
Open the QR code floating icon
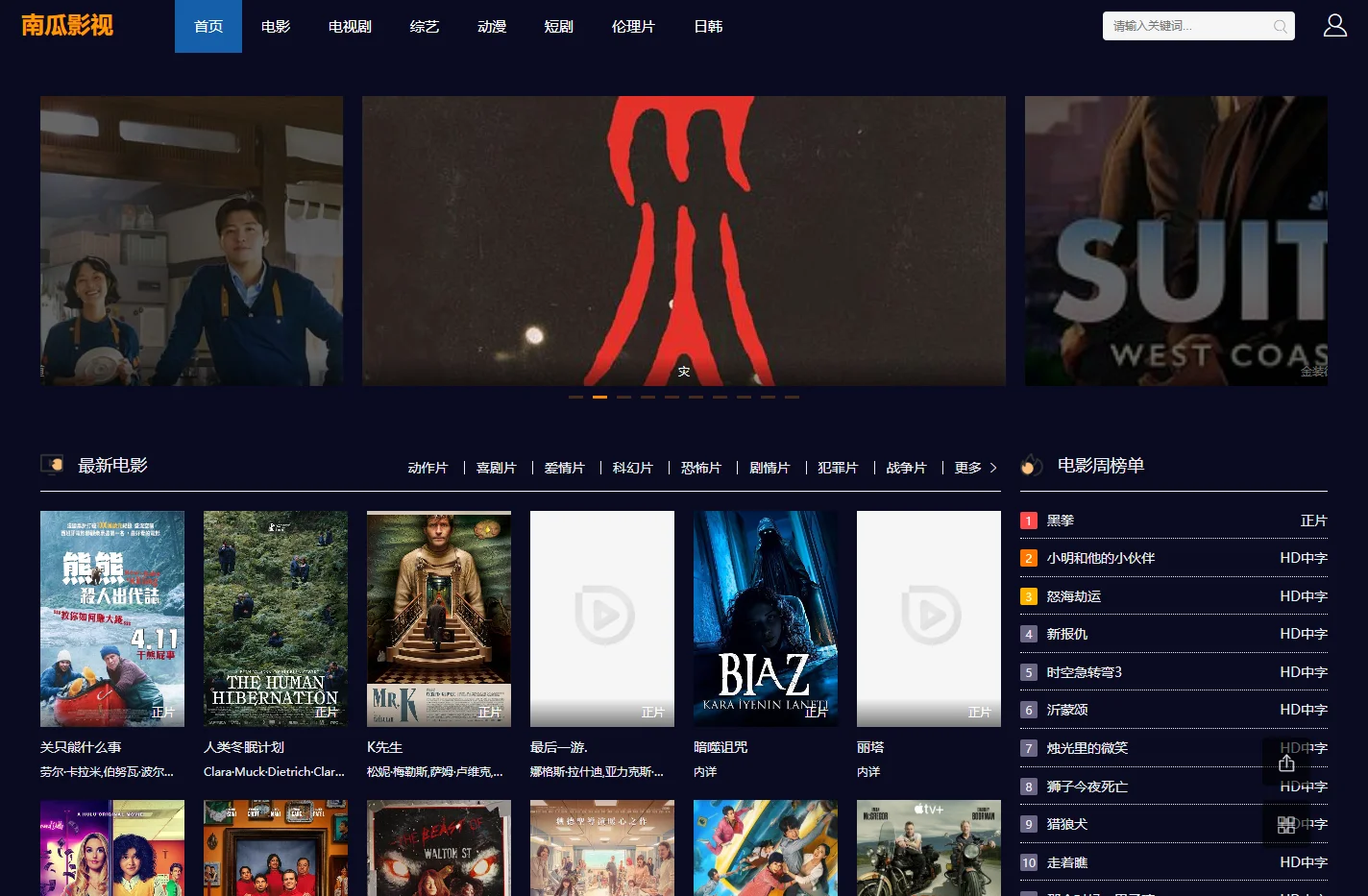1287,824
